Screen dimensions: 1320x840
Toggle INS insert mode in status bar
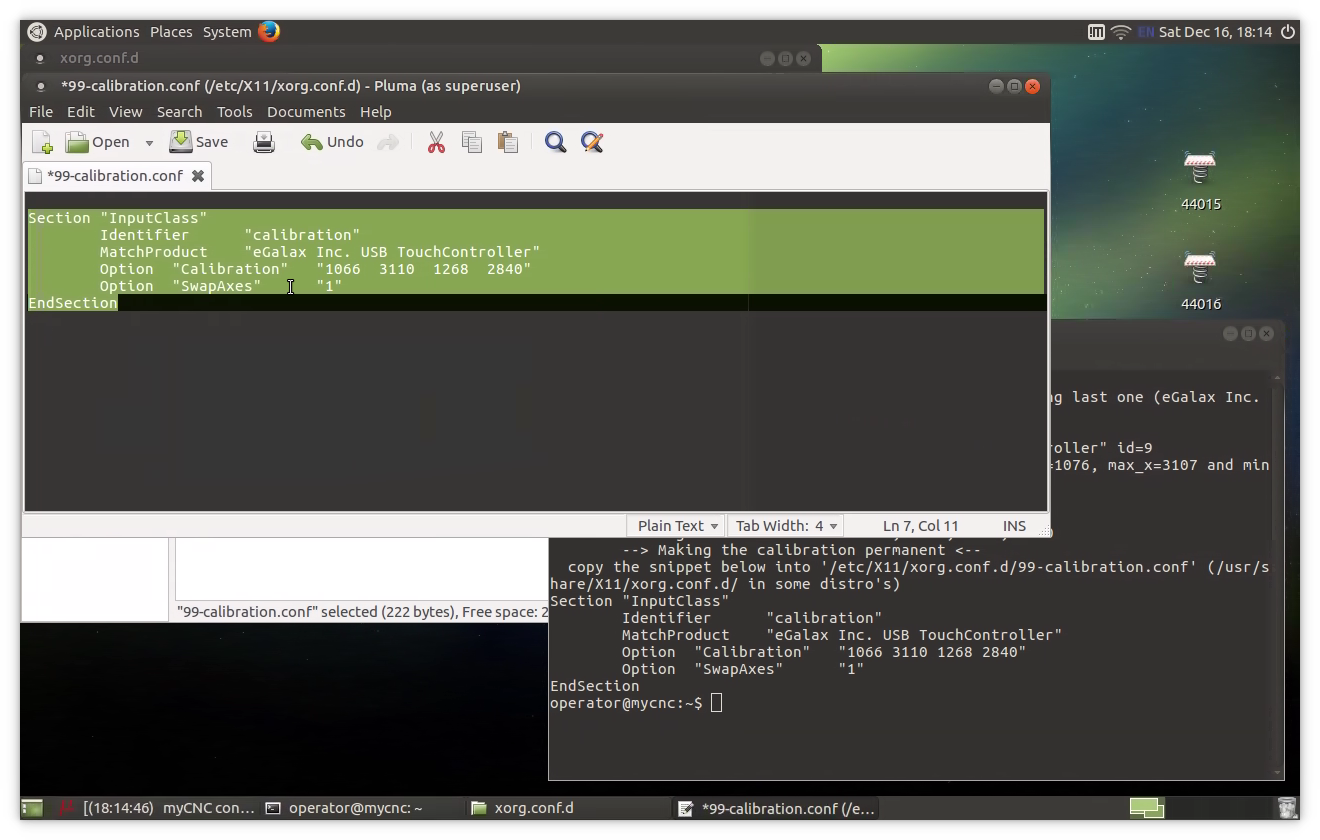(x=1014, y=525)
